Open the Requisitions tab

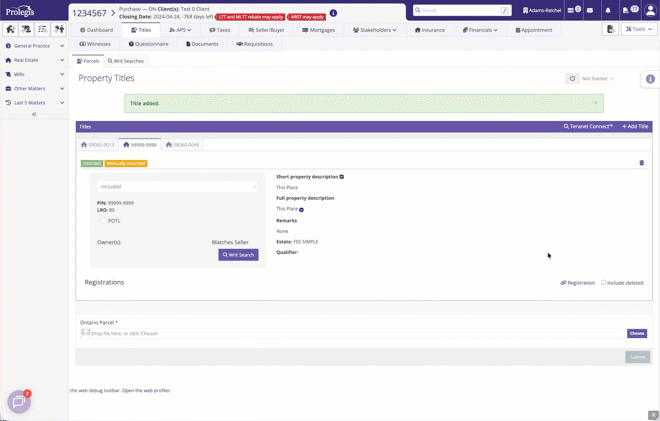[255, 44]
